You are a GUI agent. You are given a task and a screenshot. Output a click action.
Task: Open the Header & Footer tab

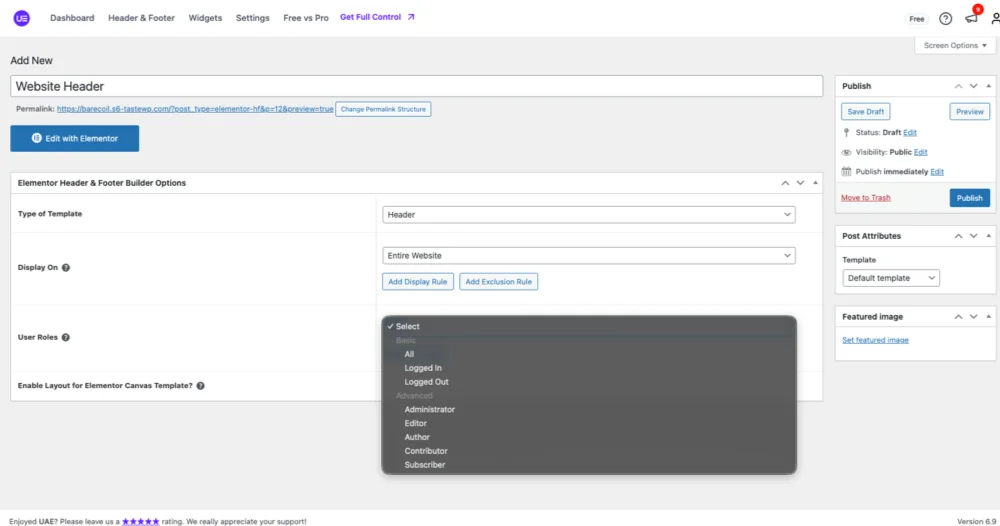pyautogui.click(x=141, y=18)
